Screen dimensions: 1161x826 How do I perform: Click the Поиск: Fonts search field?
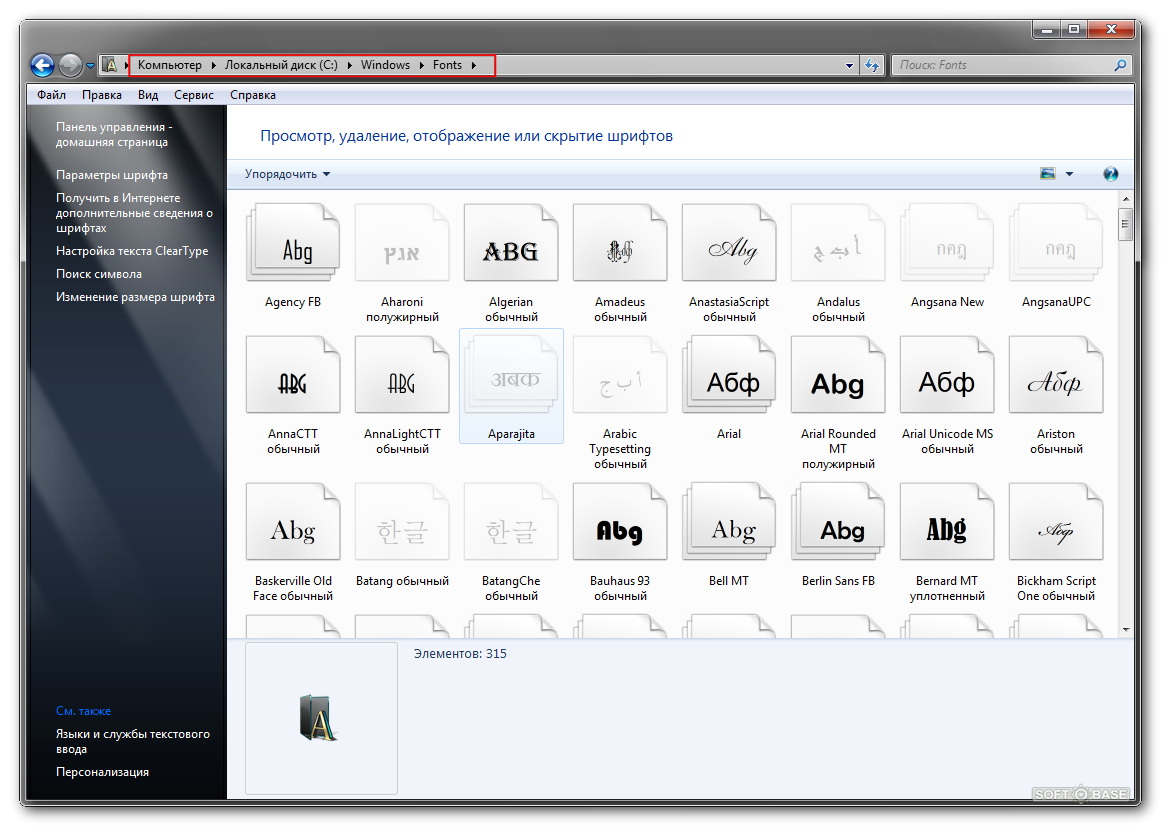point(1003,65)
